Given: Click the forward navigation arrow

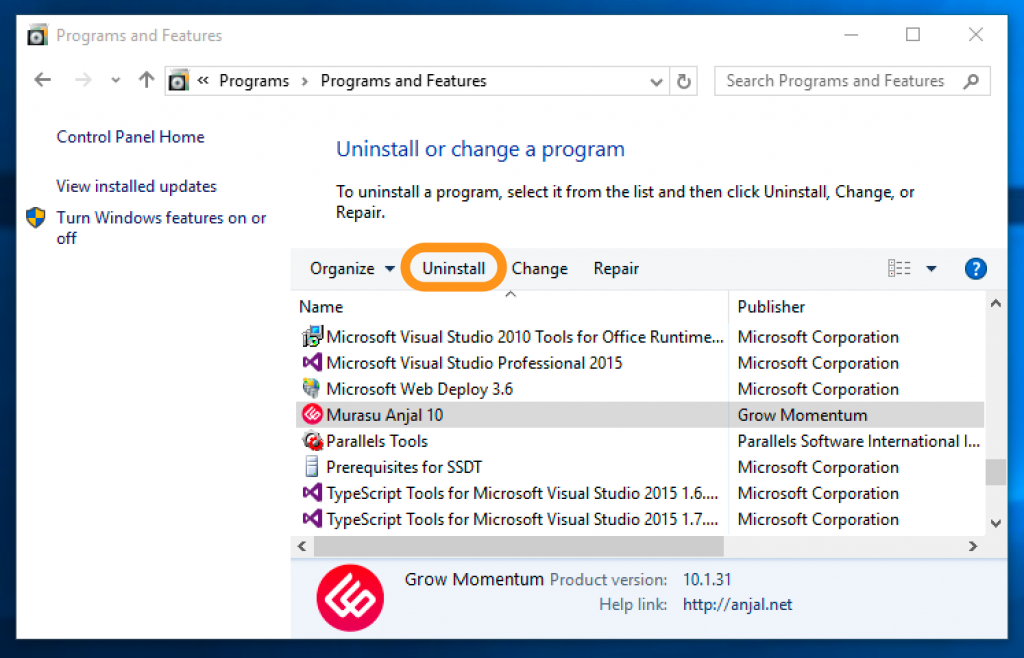Looking at the screenshot, I should pos(83,80).
